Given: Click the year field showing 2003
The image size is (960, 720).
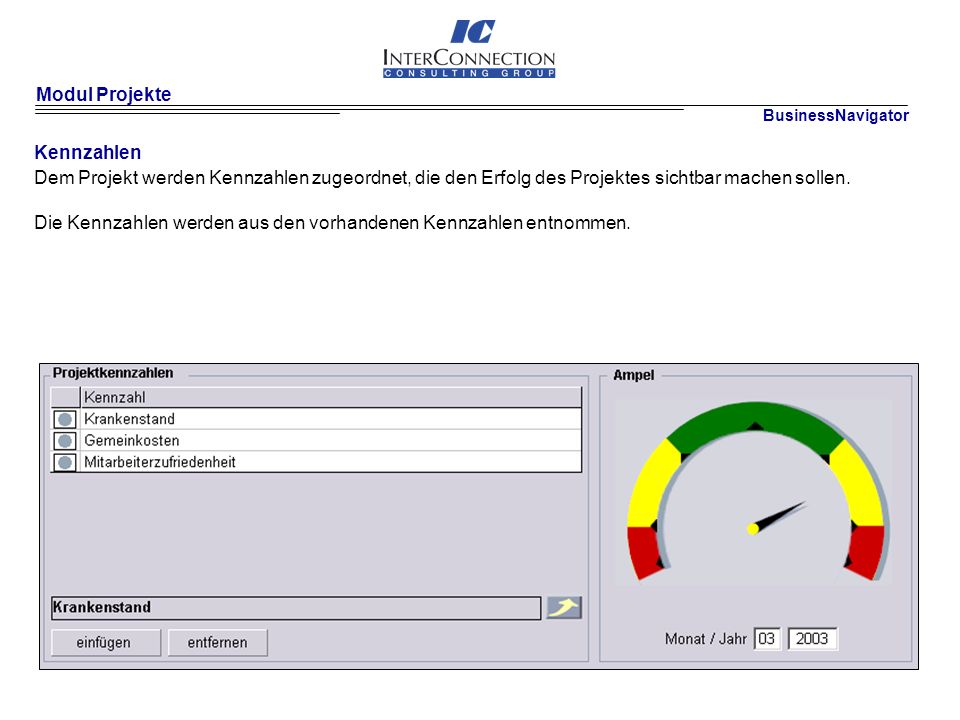Looking at the screenshot, I should [x=812, y=639].
